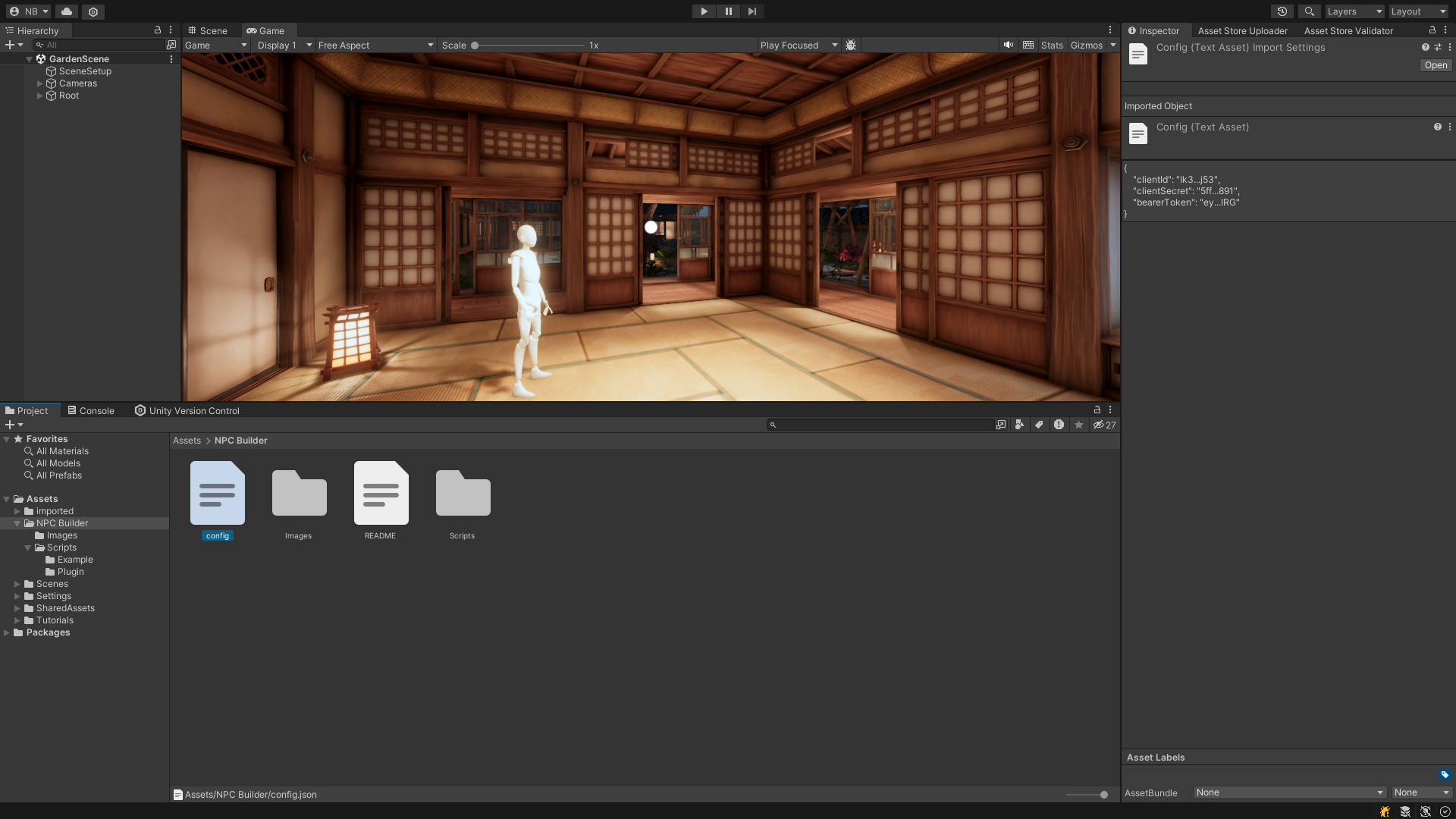Click the global Search magnifier icon
This screenshot has height=819, width=1456.
tap(1309, 11)
